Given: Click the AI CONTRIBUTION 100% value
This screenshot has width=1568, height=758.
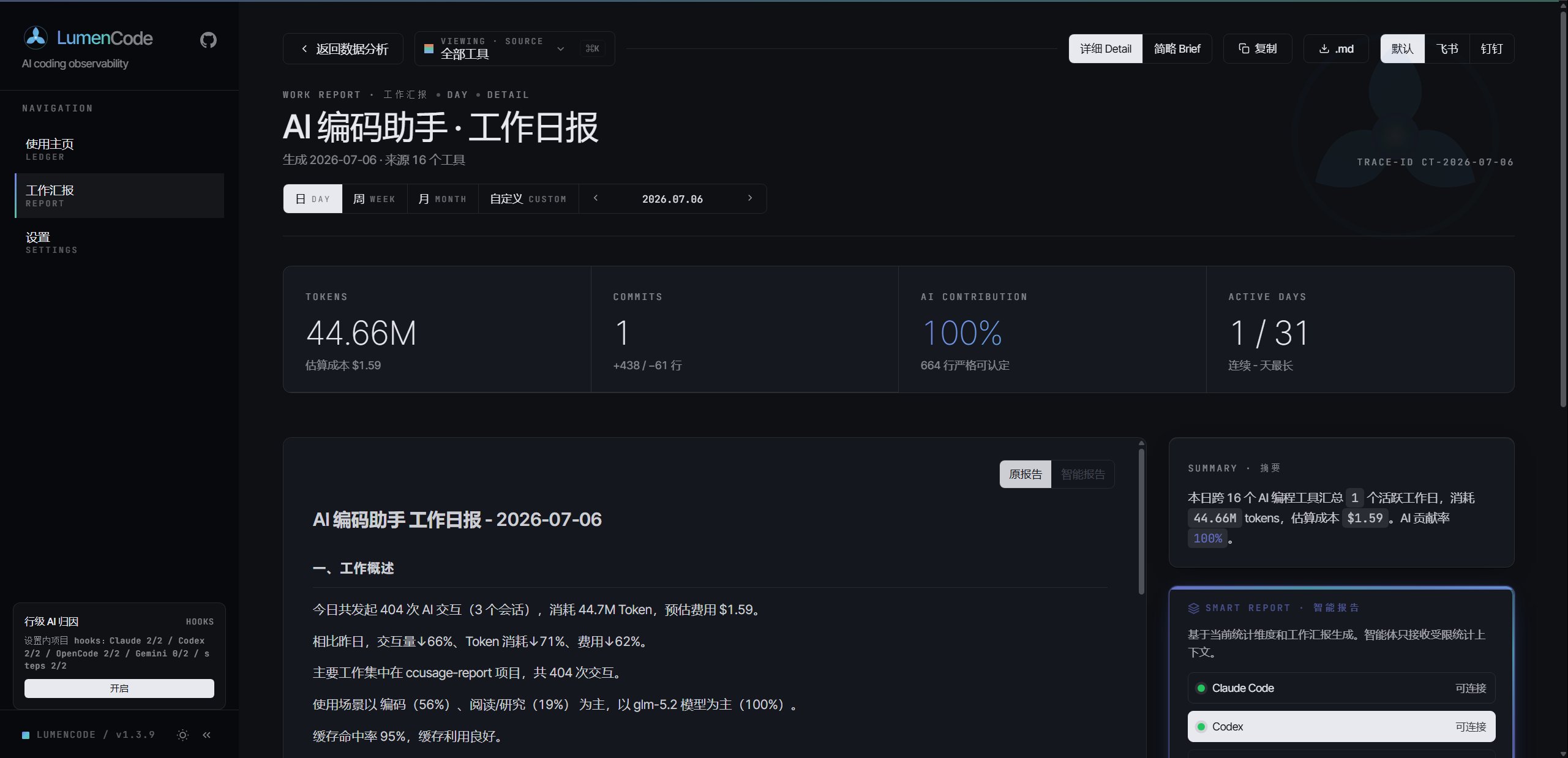Looking at the screenshot, I should [x=962, y=333].
